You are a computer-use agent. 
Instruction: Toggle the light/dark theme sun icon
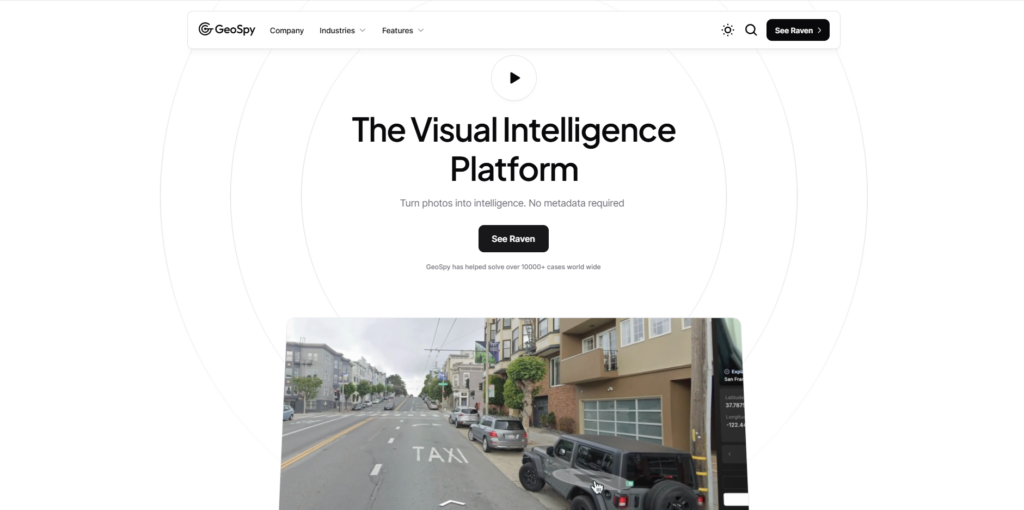(728, 30)
